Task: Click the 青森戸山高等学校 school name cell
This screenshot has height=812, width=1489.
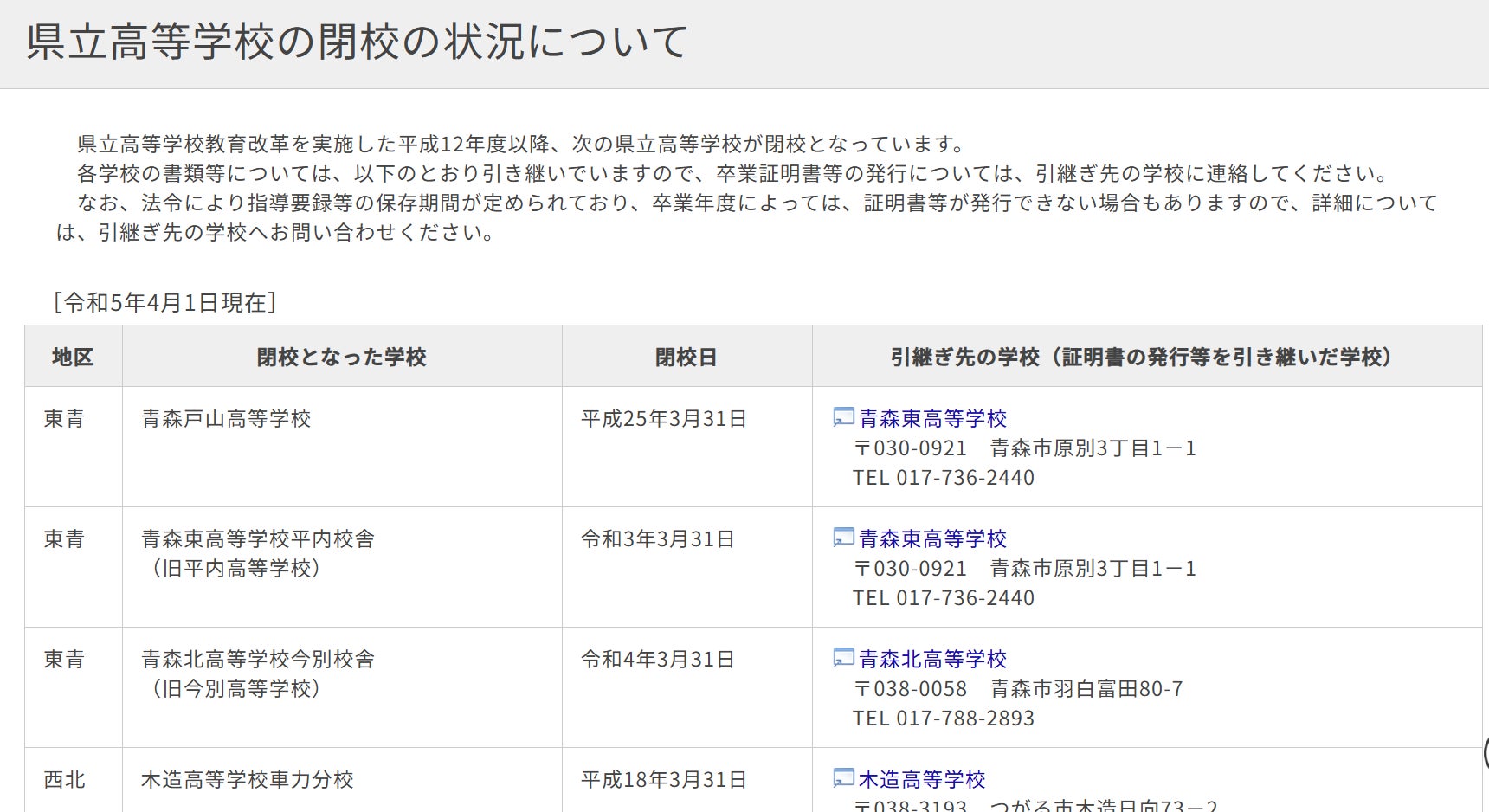Action: [226, 419]
